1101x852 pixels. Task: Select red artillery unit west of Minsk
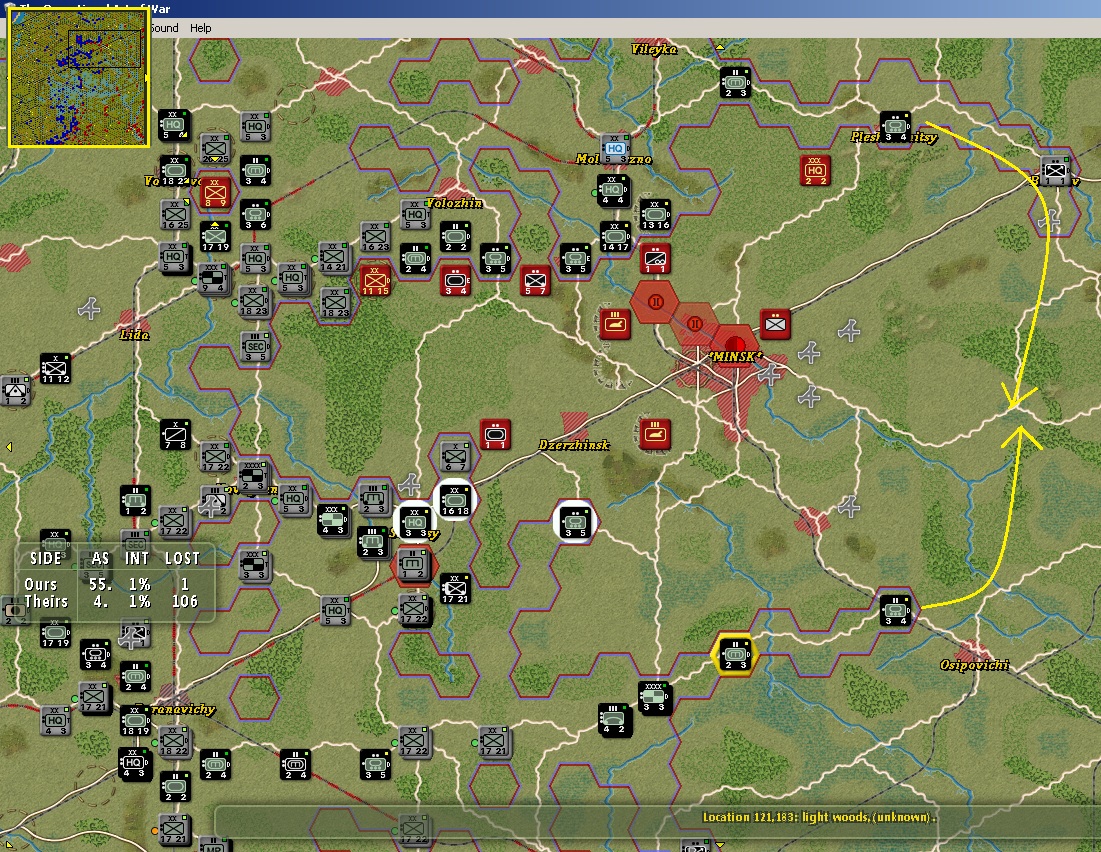(x=615, y=325)
